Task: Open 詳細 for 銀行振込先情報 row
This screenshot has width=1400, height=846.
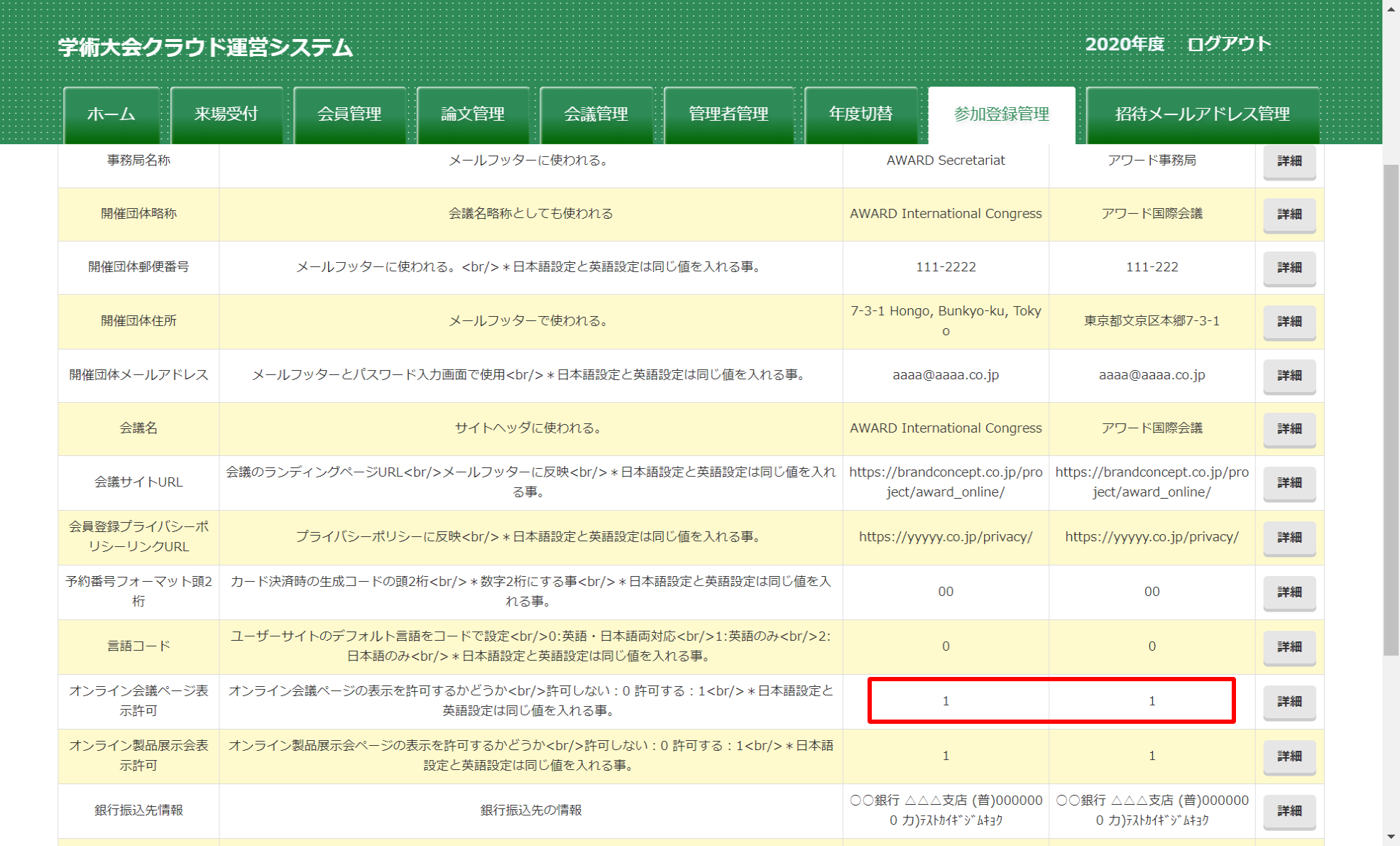Action: (1289, 811)
